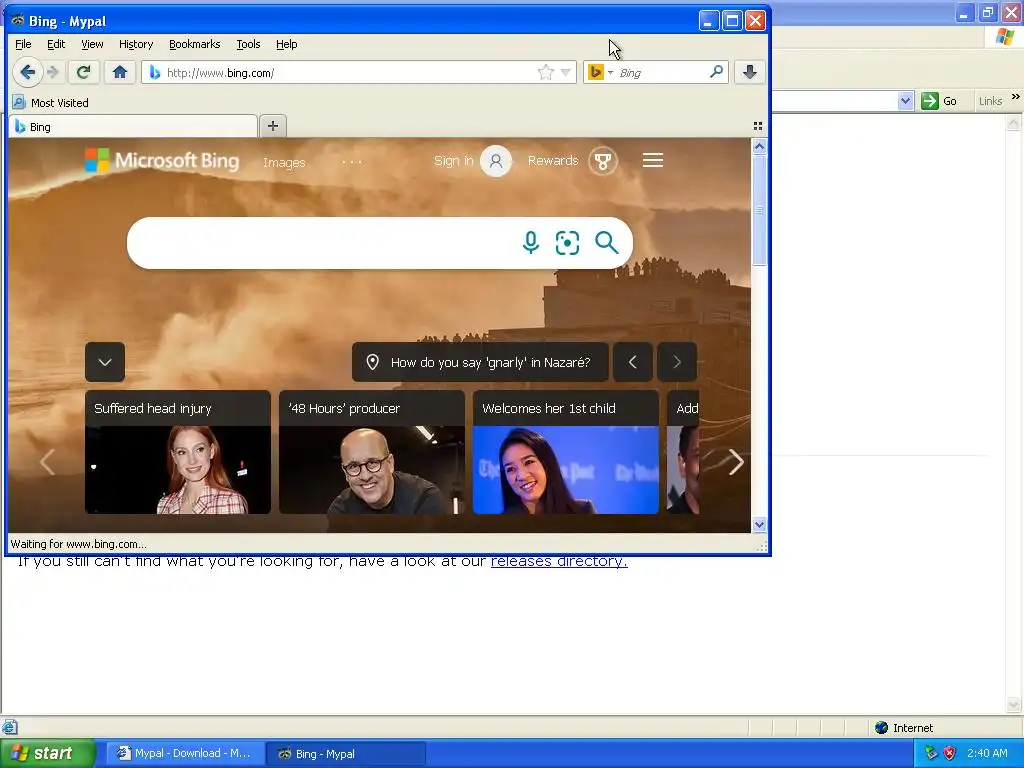Click the Bing page search magnifier
Screen dimensions: 1024x768
(606, 242)
